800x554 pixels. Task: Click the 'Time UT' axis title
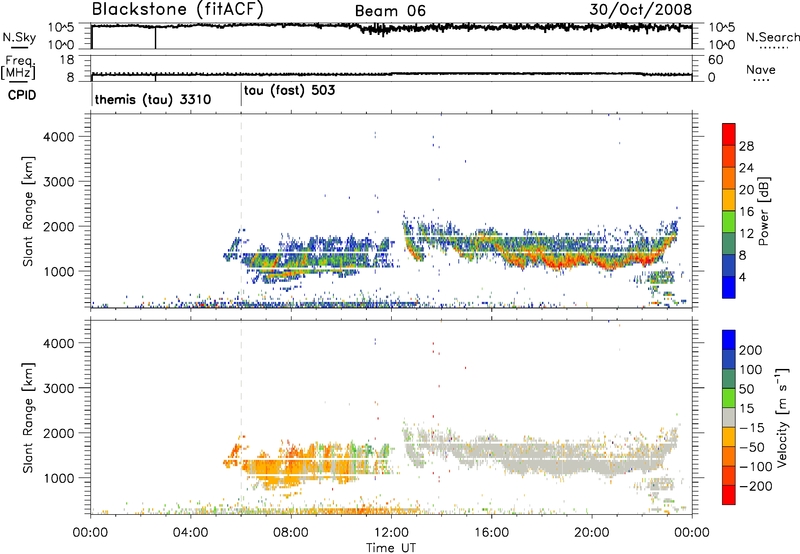coord(391,548)
